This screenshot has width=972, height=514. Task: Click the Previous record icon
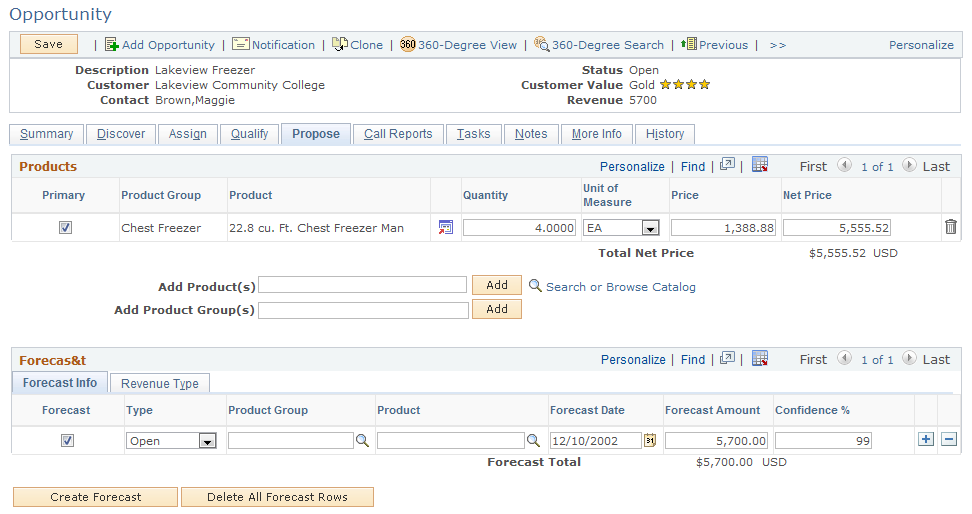coord(689,44)
